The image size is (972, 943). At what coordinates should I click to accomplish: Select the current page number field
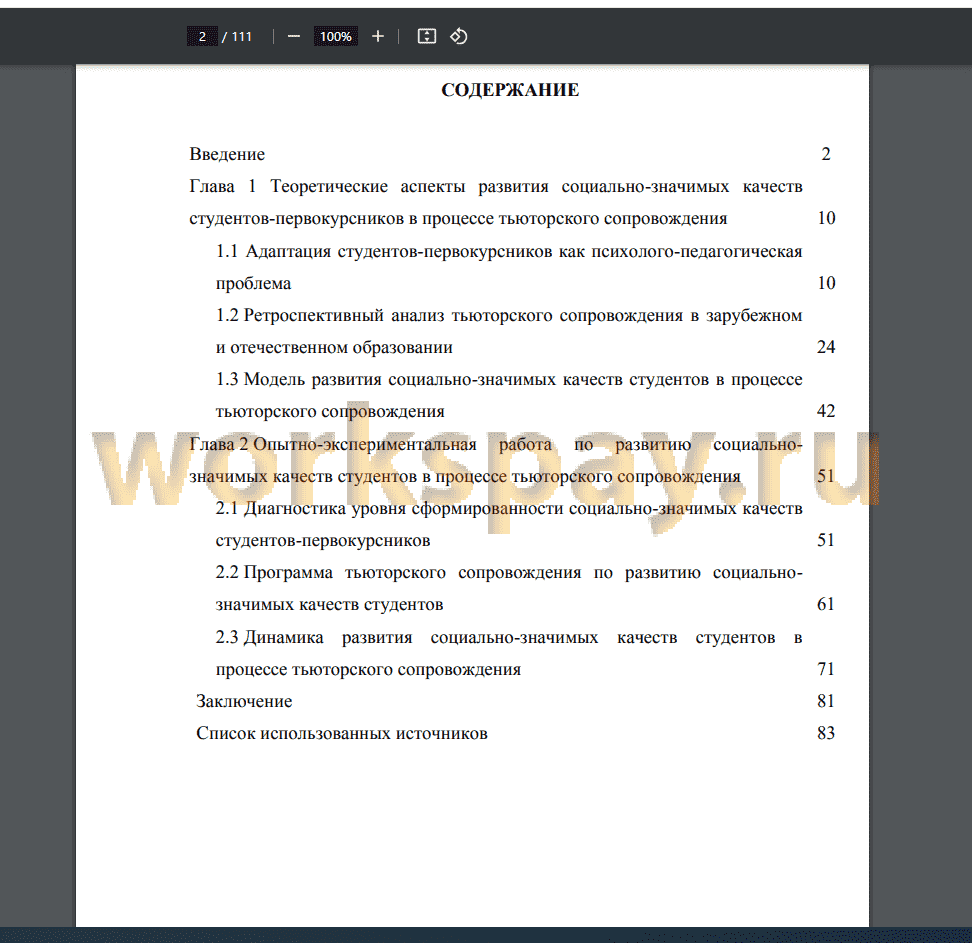point(202,37)
